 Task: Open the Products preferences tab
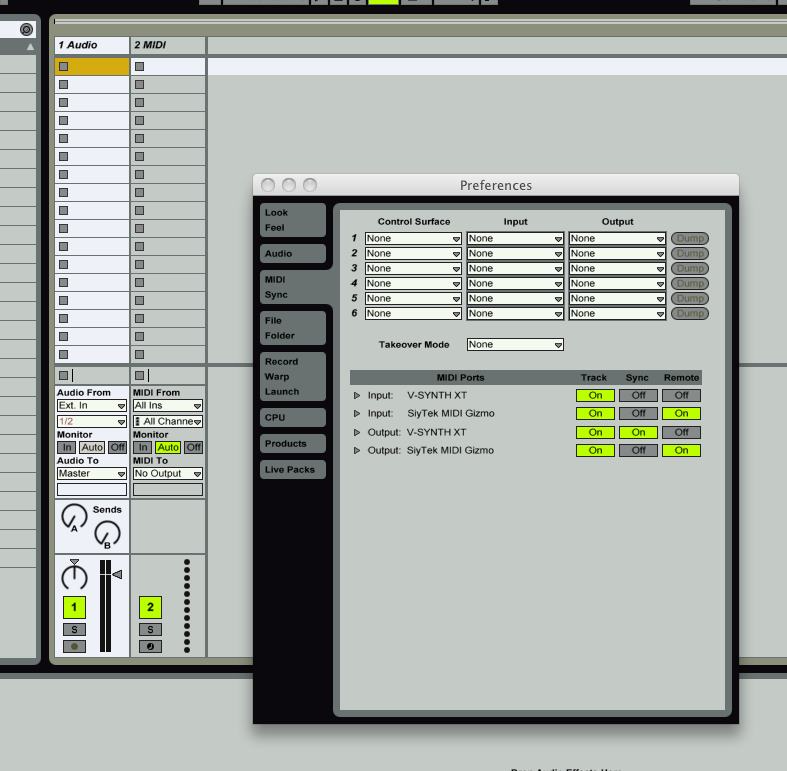293,444
